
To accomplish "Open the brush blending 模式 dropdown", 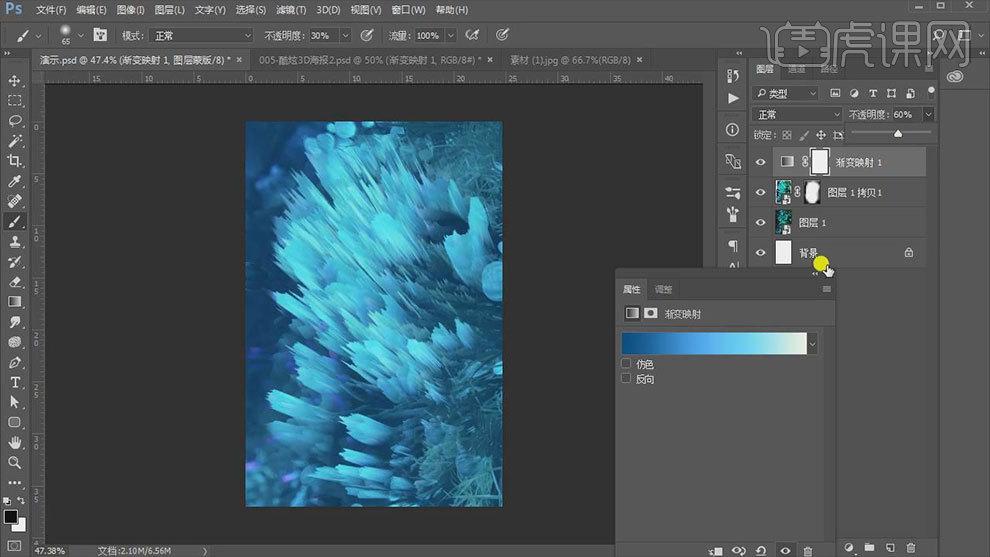I will click(x=201, y=36).
